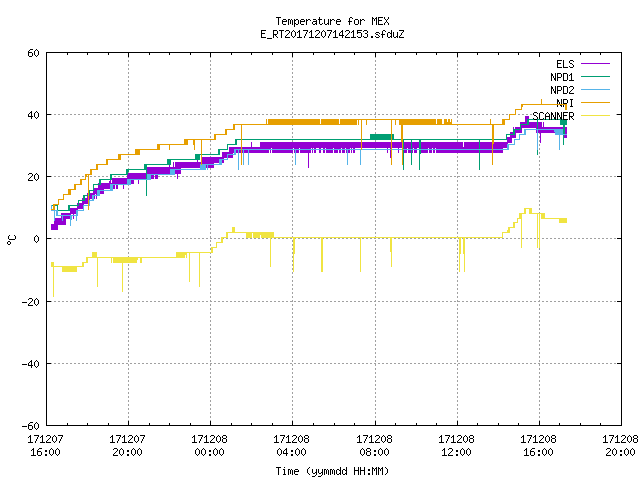Click the purple ELS legend line sample
Screen dimensions: 640x480
pos(596,64)
